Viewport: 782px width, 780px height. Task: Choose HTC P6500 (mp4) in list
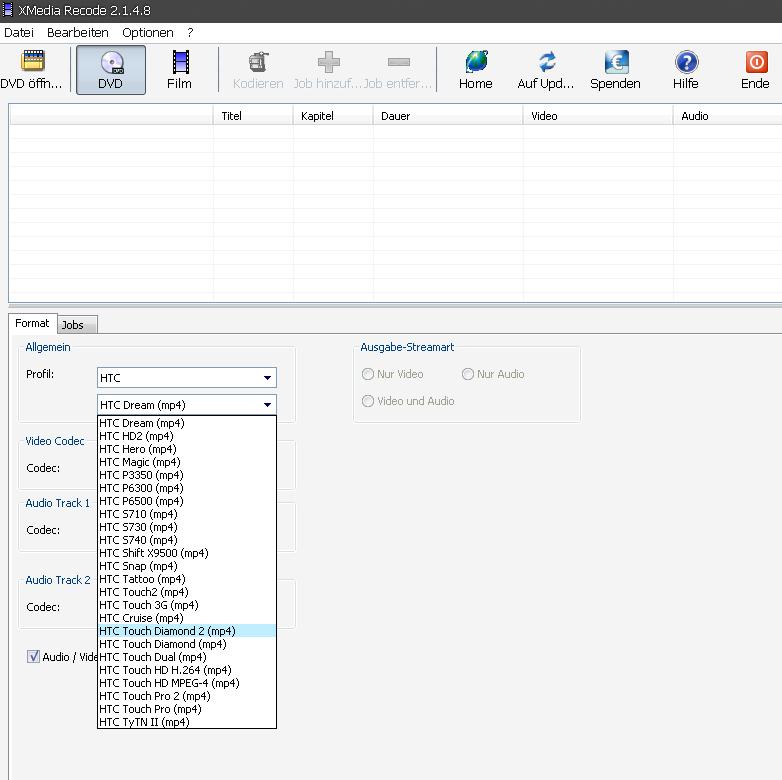point(187,501)
